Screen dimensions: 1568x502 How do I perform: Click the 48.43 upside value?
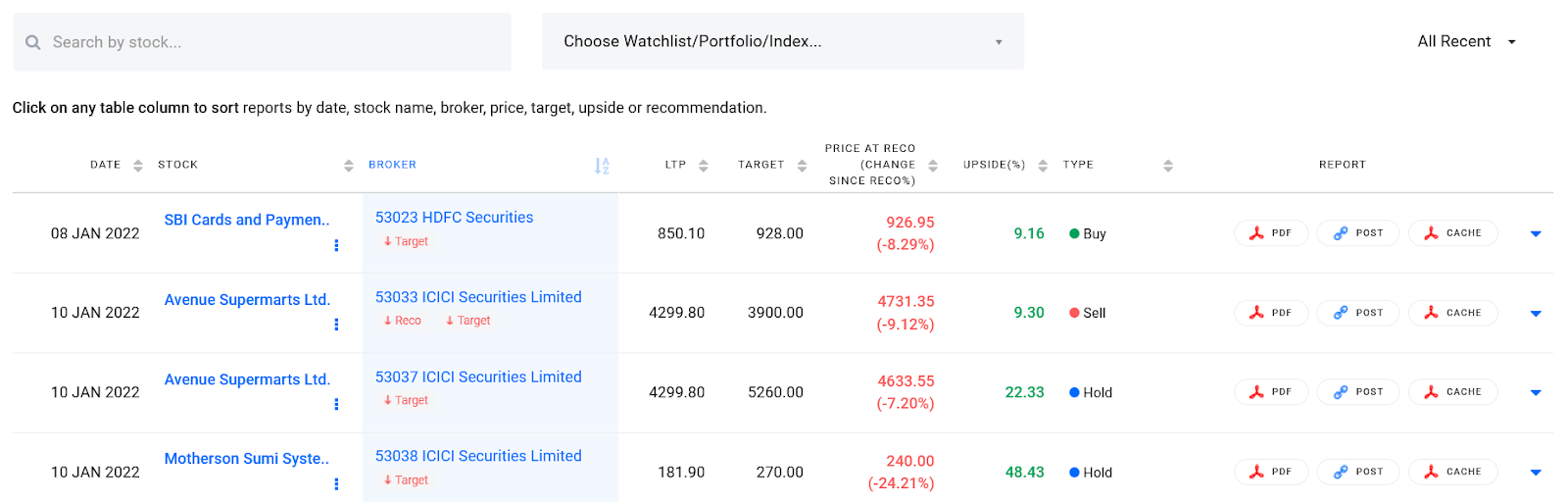[x=1025, y=473]
